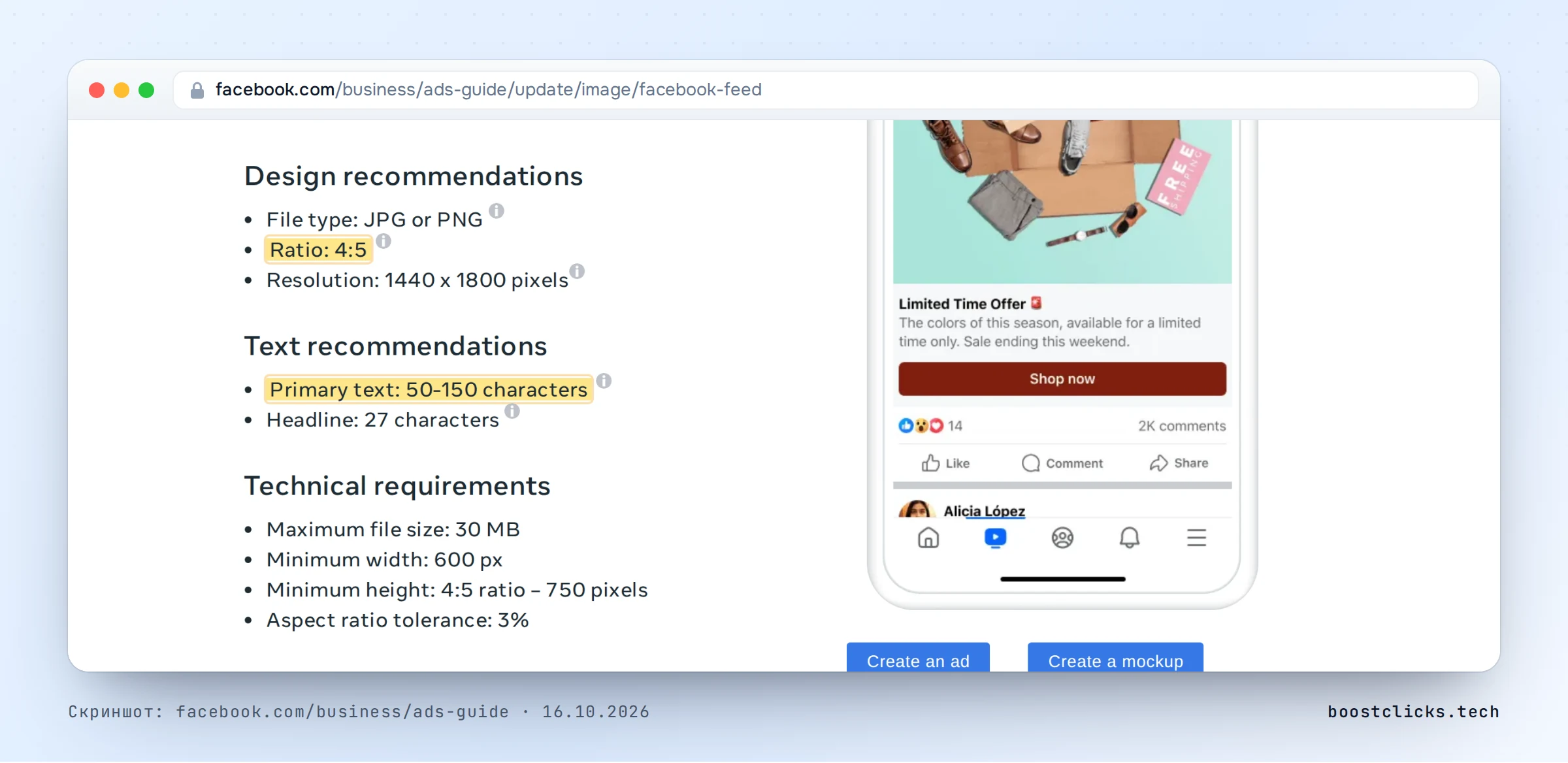Click the padlock icon in address bar
Viewport: 1568px width, 763px height.
pyautogui.click(x=197, y=90)
